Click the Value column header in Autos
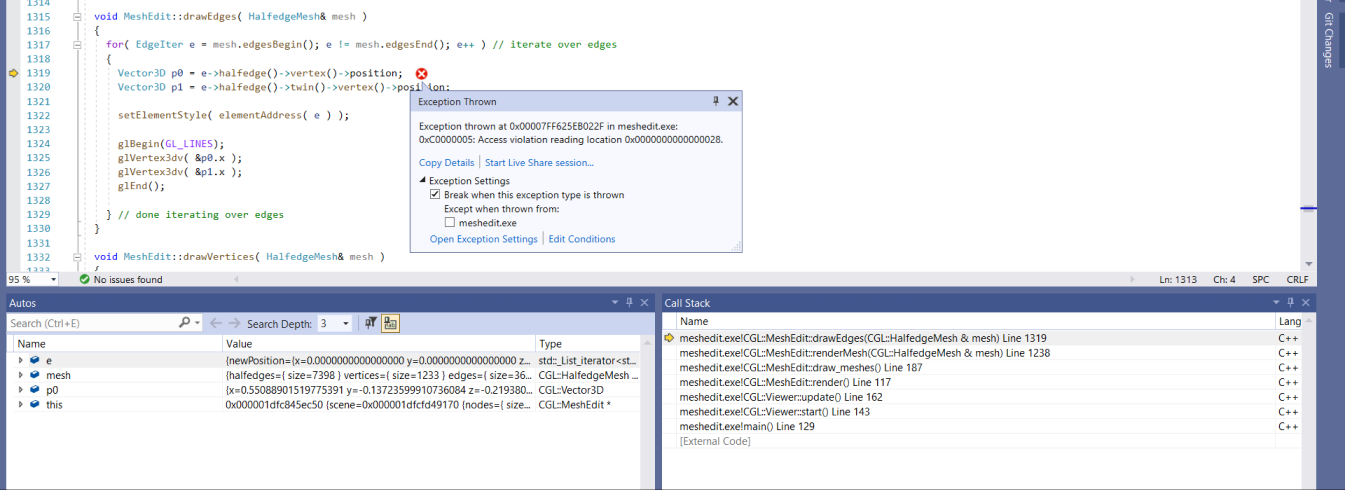 point(379,343)
